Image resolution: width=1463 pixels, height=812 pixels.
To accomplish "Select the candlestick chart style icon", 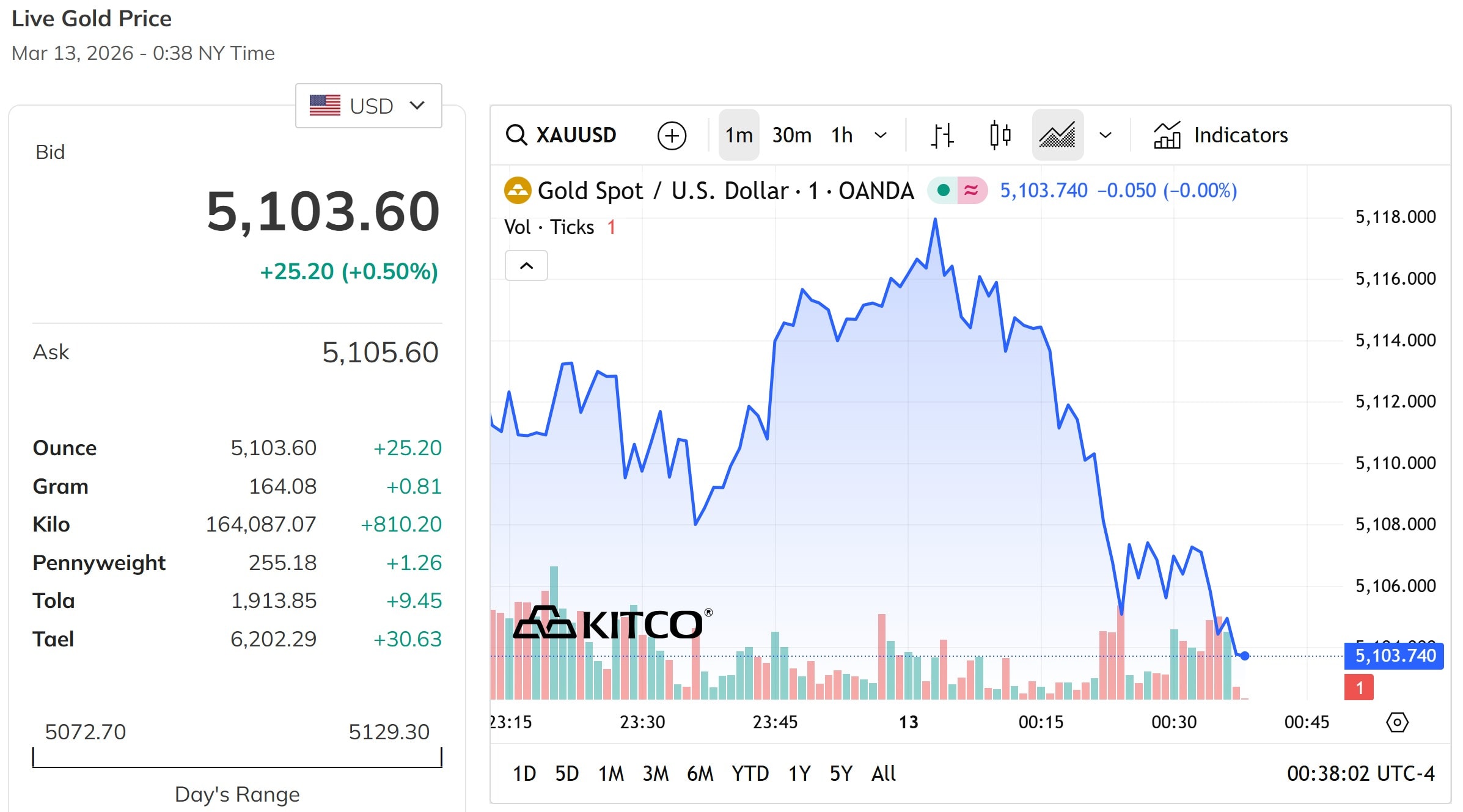I will coord(1000,135).
